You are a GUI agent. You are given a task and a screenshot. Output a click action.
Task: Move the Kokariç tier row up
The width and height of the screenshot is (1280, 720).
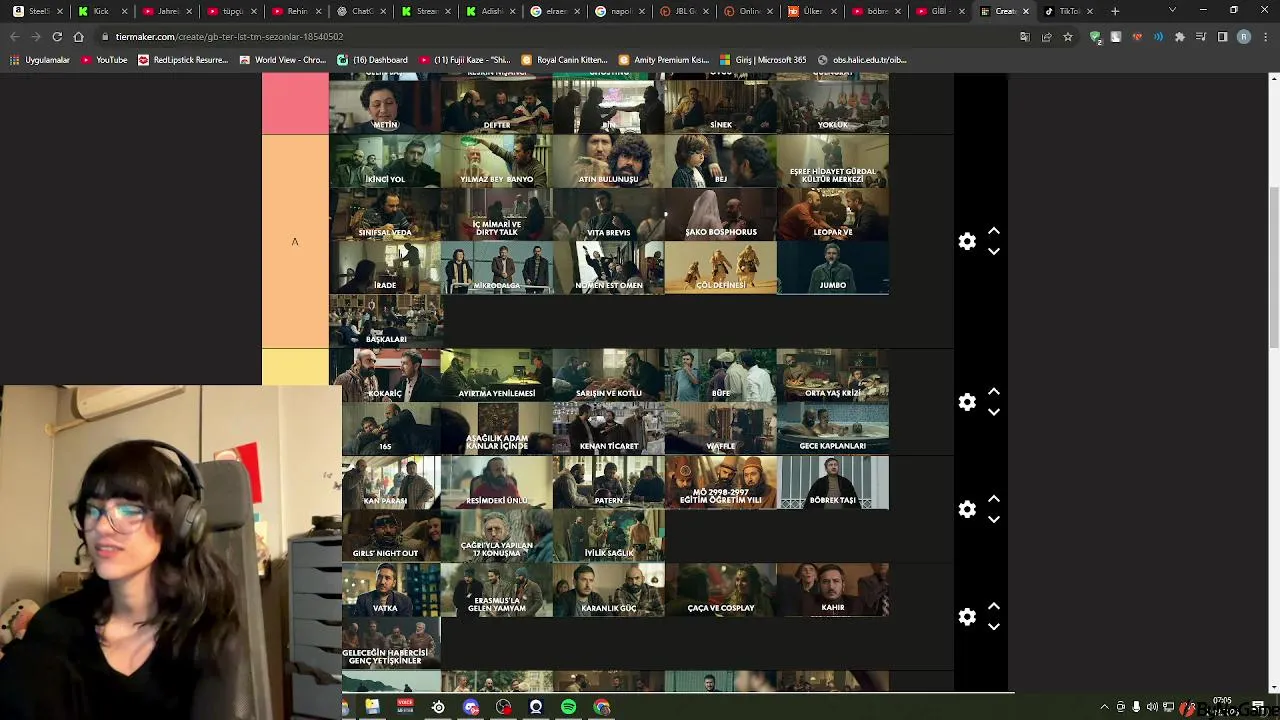994,391
